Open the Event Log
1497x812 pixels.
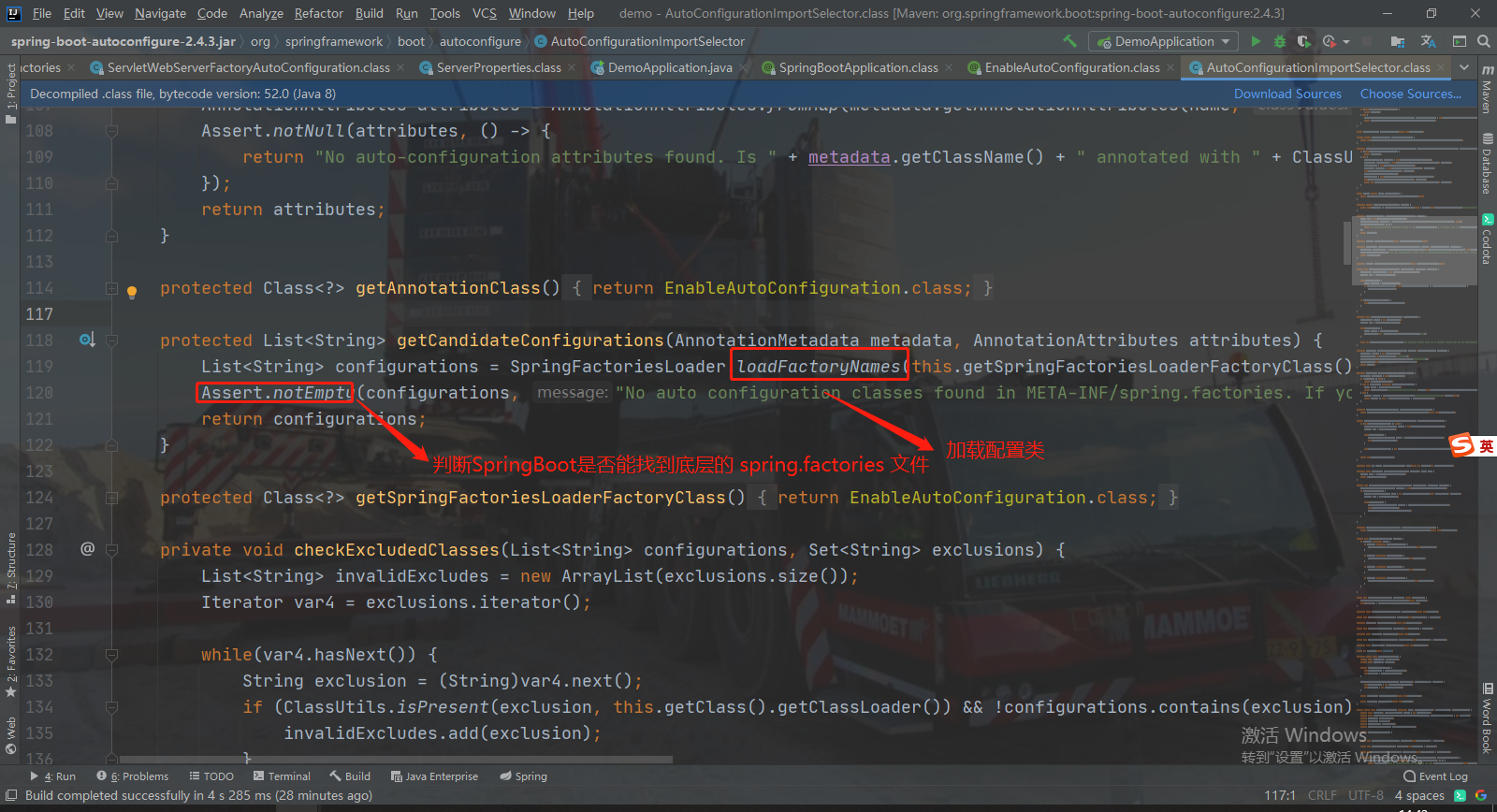(x=1436, y=776)
